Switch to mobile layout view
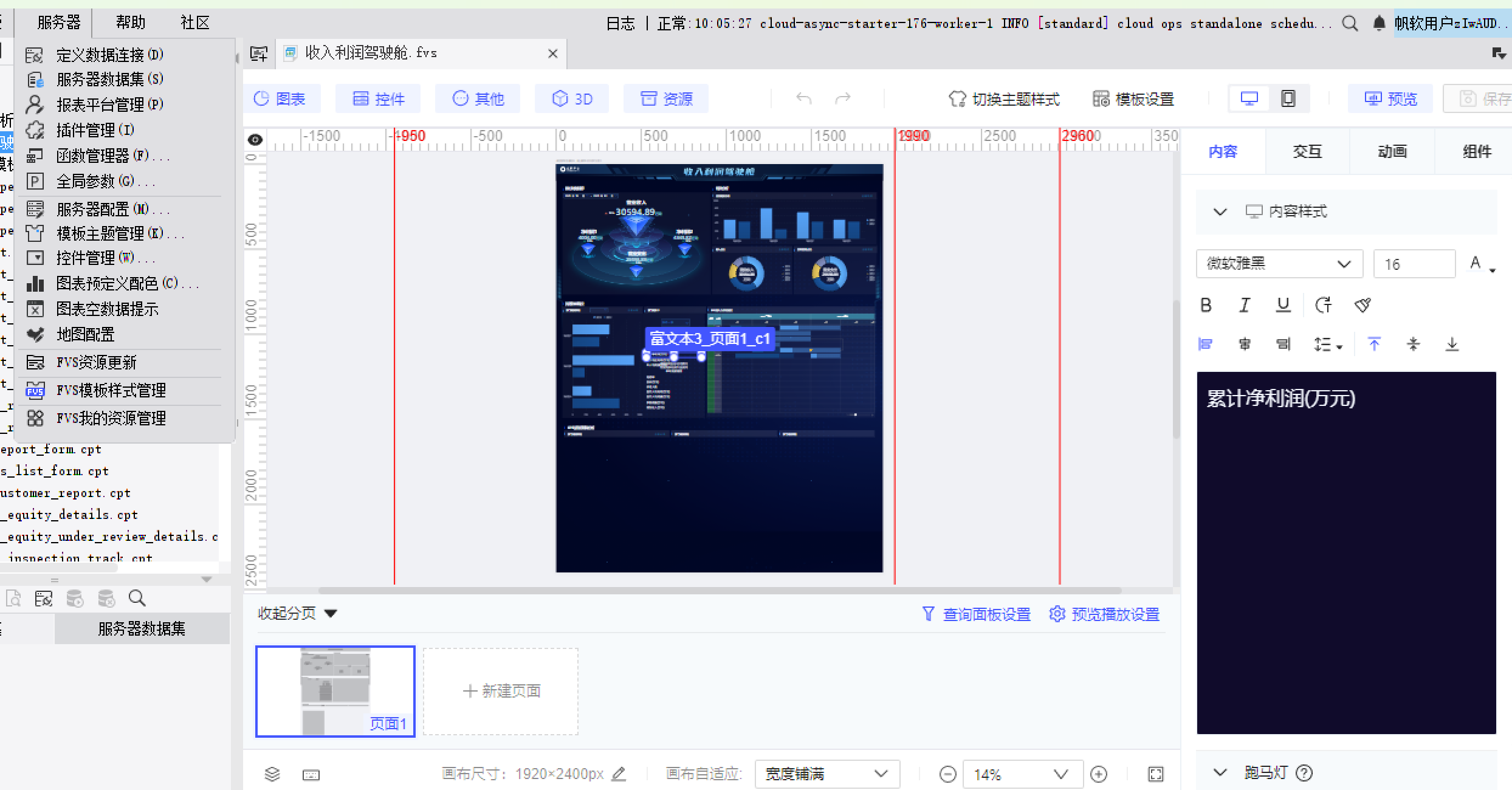The height and width of the screenshot is (790, 1512). click(x=1288, y=98)
